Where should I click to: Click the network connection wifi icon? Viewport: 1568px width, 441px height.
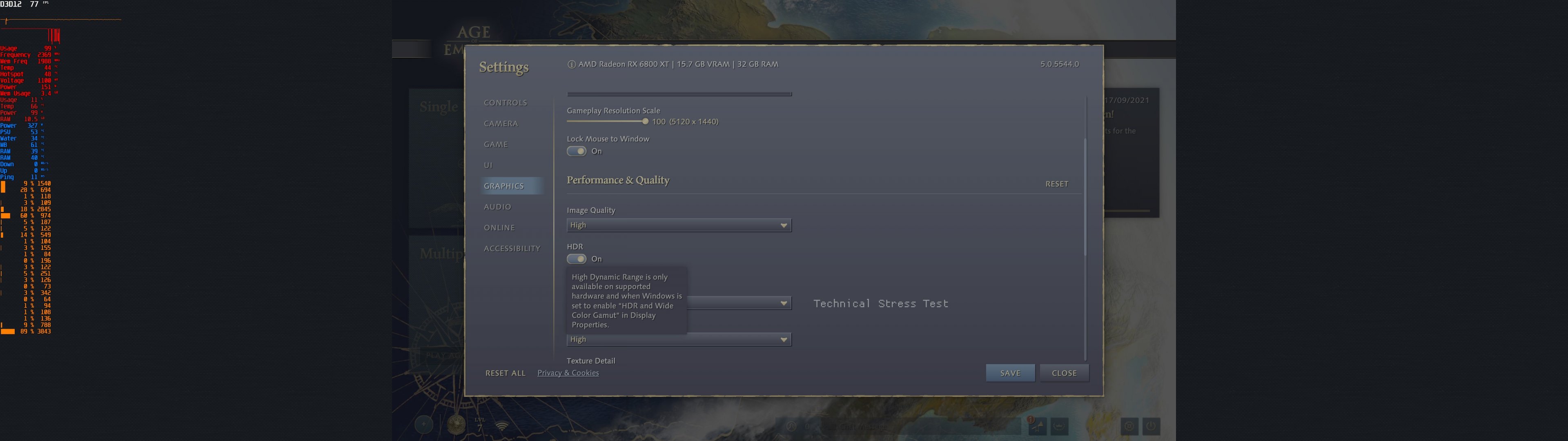pos(501,426)
